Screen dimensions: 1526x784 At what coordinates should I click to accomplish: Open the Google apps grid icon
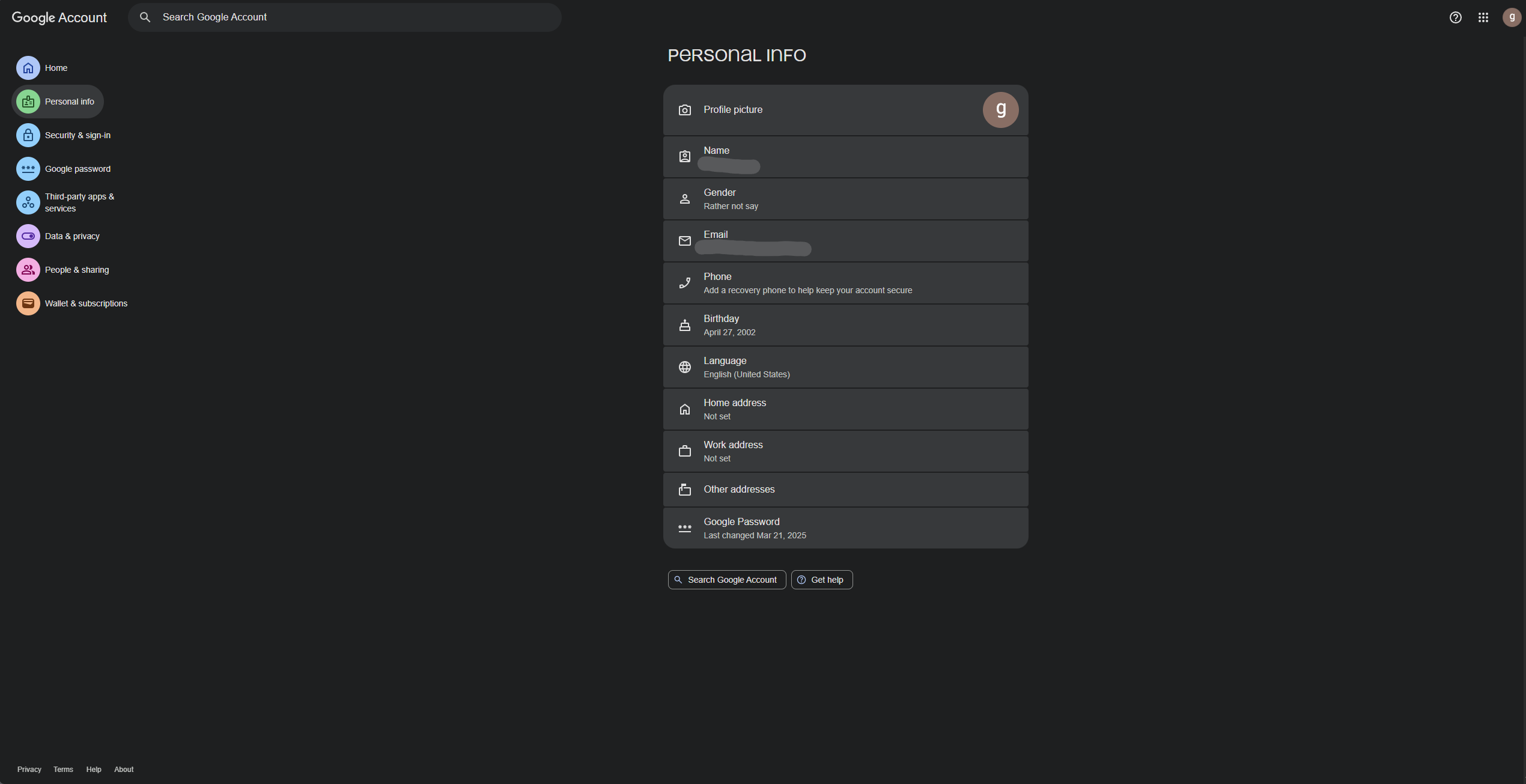point(1483,17)
